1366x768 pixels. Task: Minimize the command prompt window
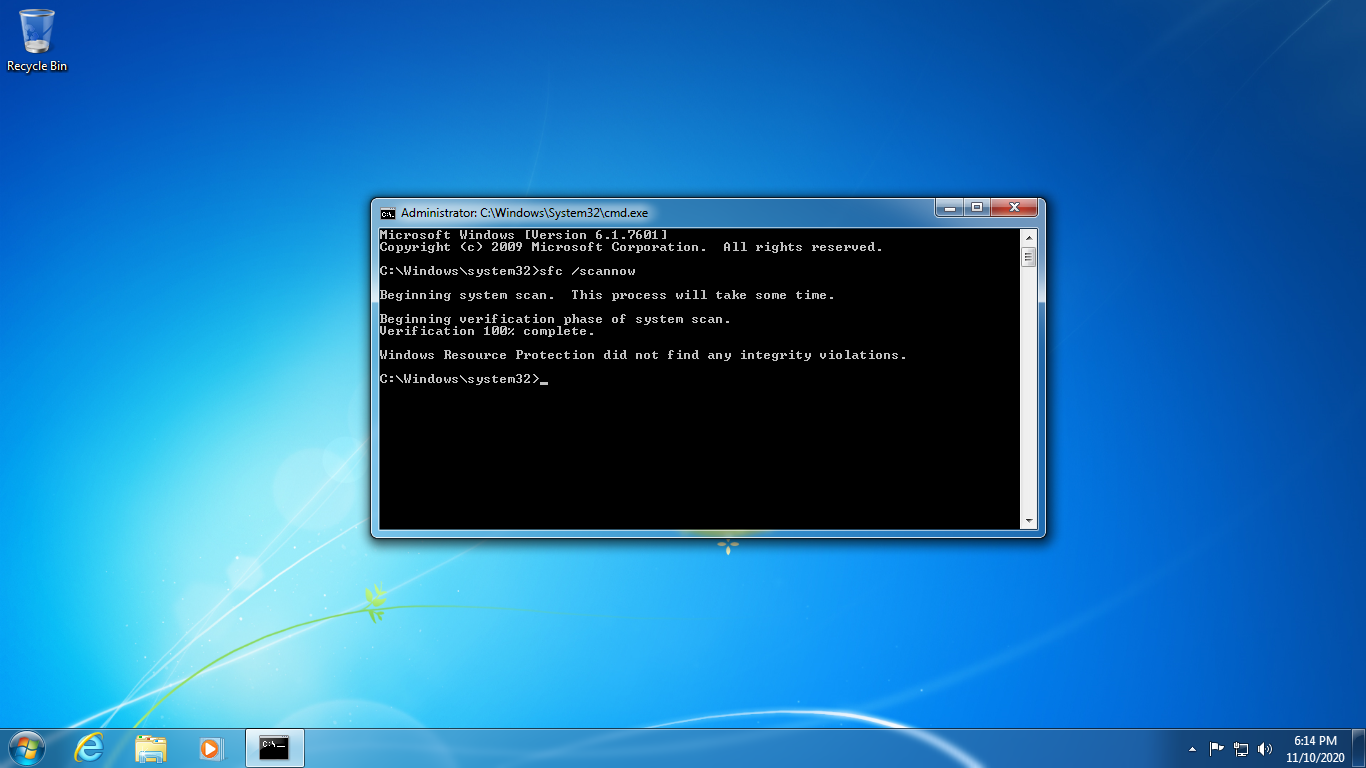(949, 208)
